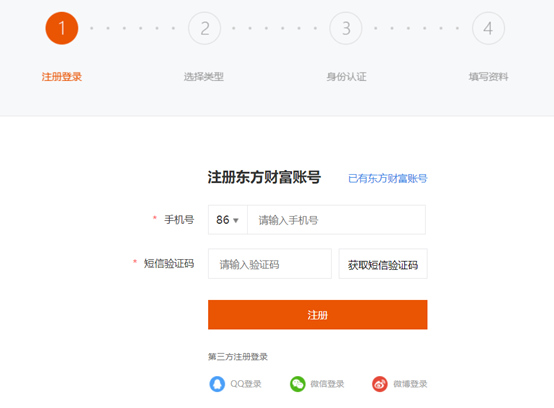This screenshot has height=408, width=554.
Task: Click the orange 注册 button
Action: [x=318, y=315]
